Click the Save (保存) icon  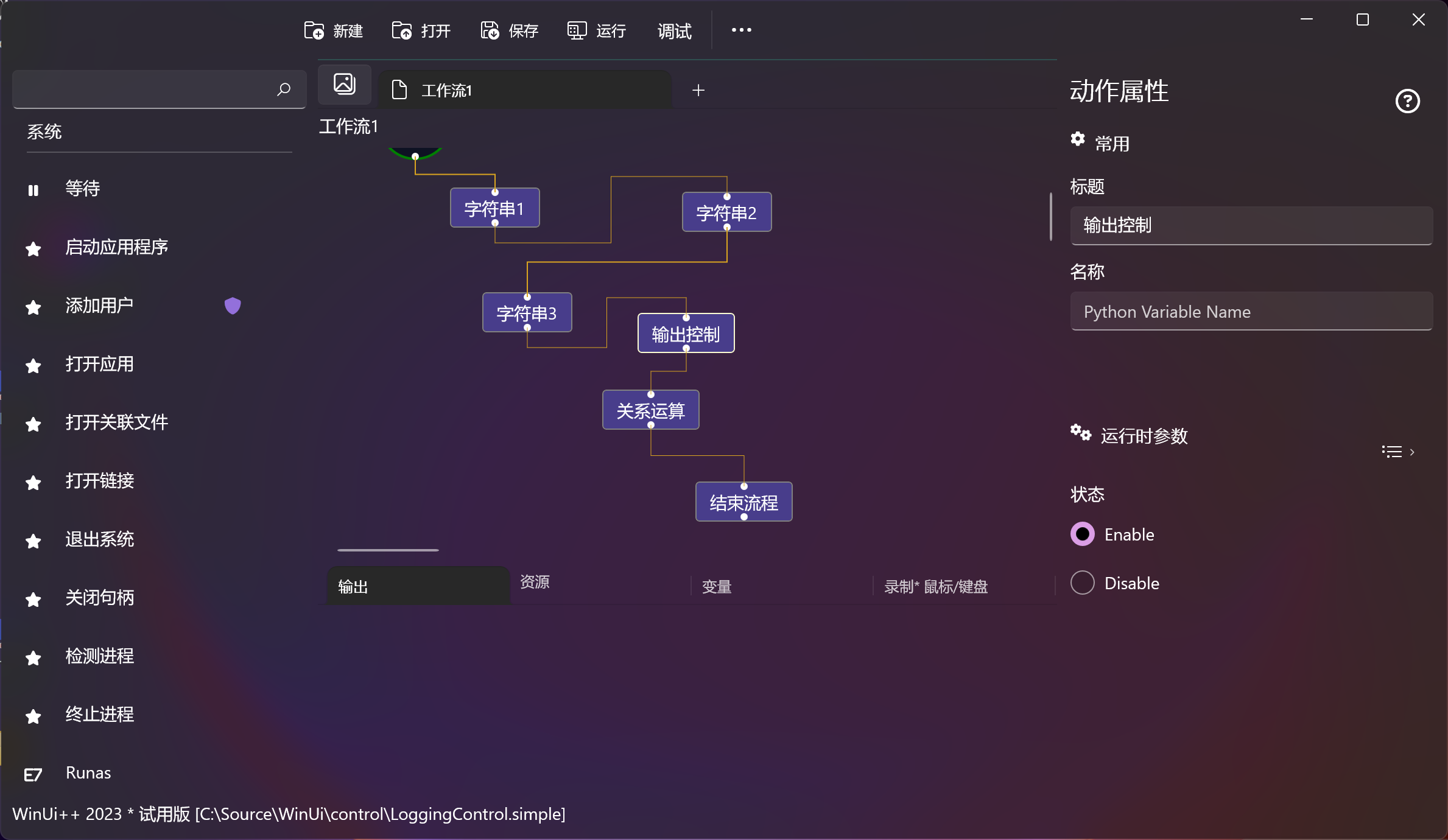tap(490, 30)
